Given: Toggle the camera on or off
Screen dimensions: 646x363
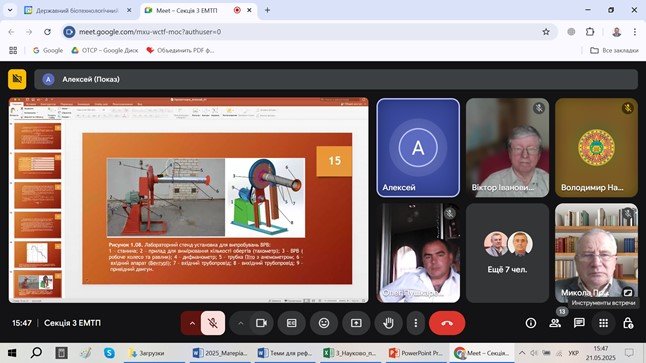Looking at the screenshot, I should (x=261, y=323).
